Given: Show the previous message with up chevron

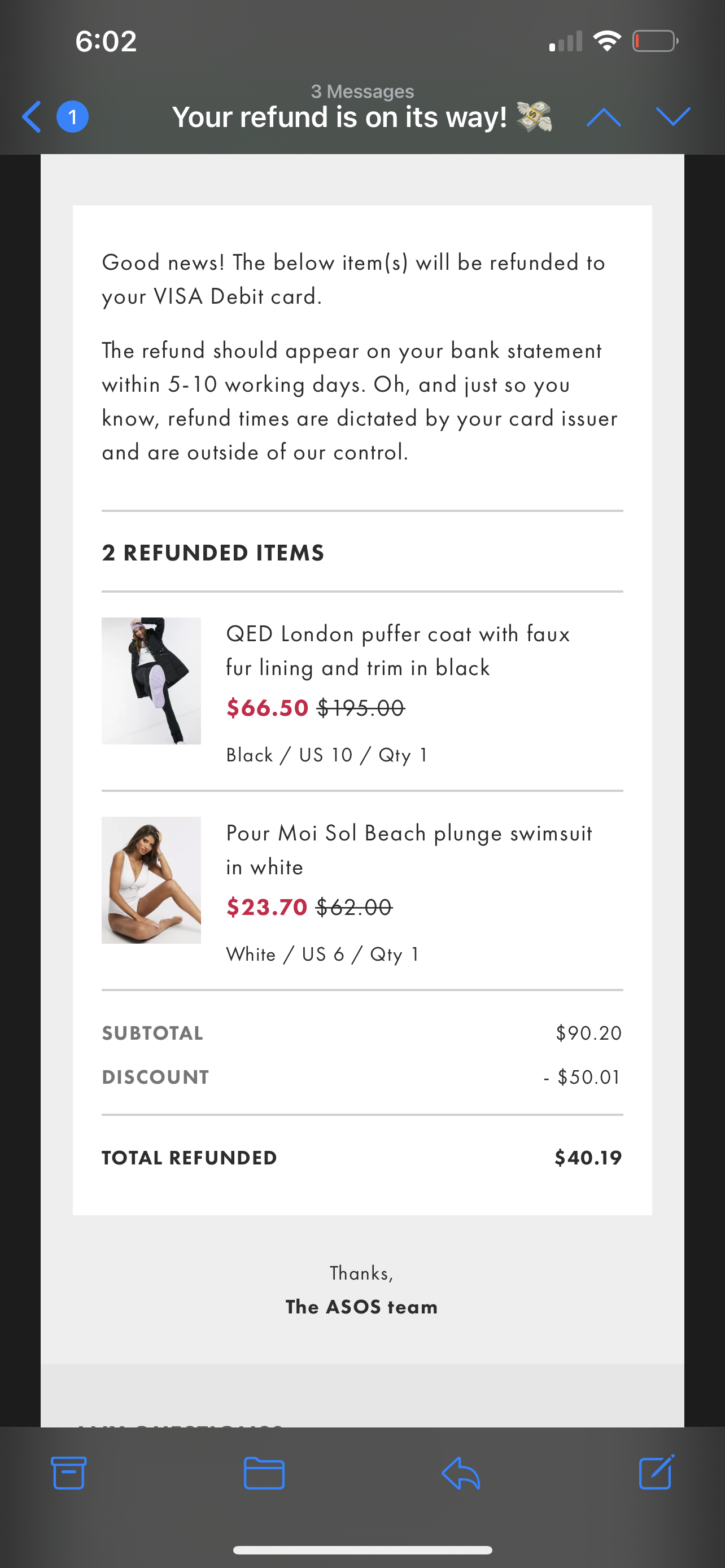Looking at the screenshot, I should click(604, 116).
